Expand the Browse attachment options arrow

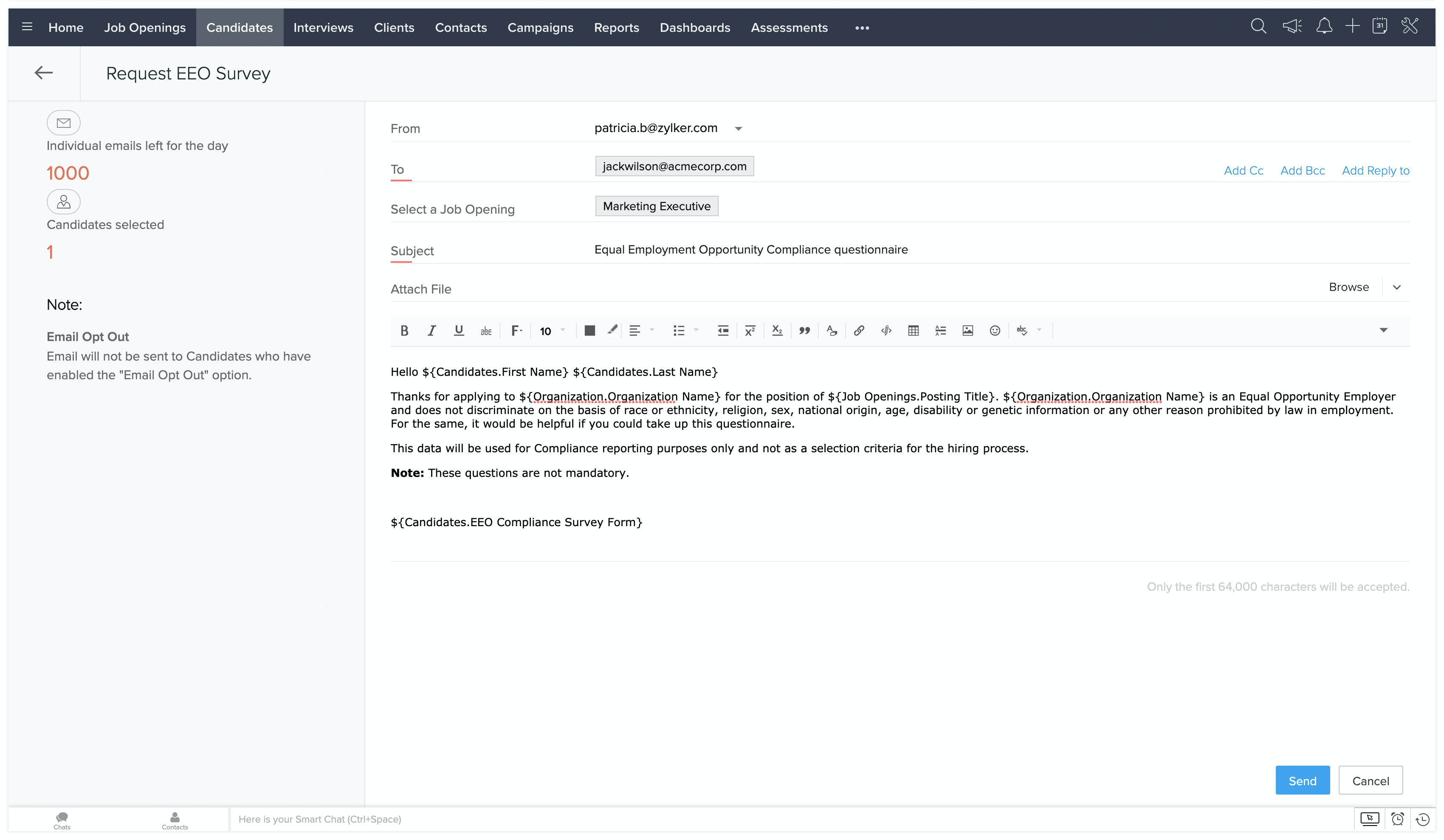(x=1396, y=288)
